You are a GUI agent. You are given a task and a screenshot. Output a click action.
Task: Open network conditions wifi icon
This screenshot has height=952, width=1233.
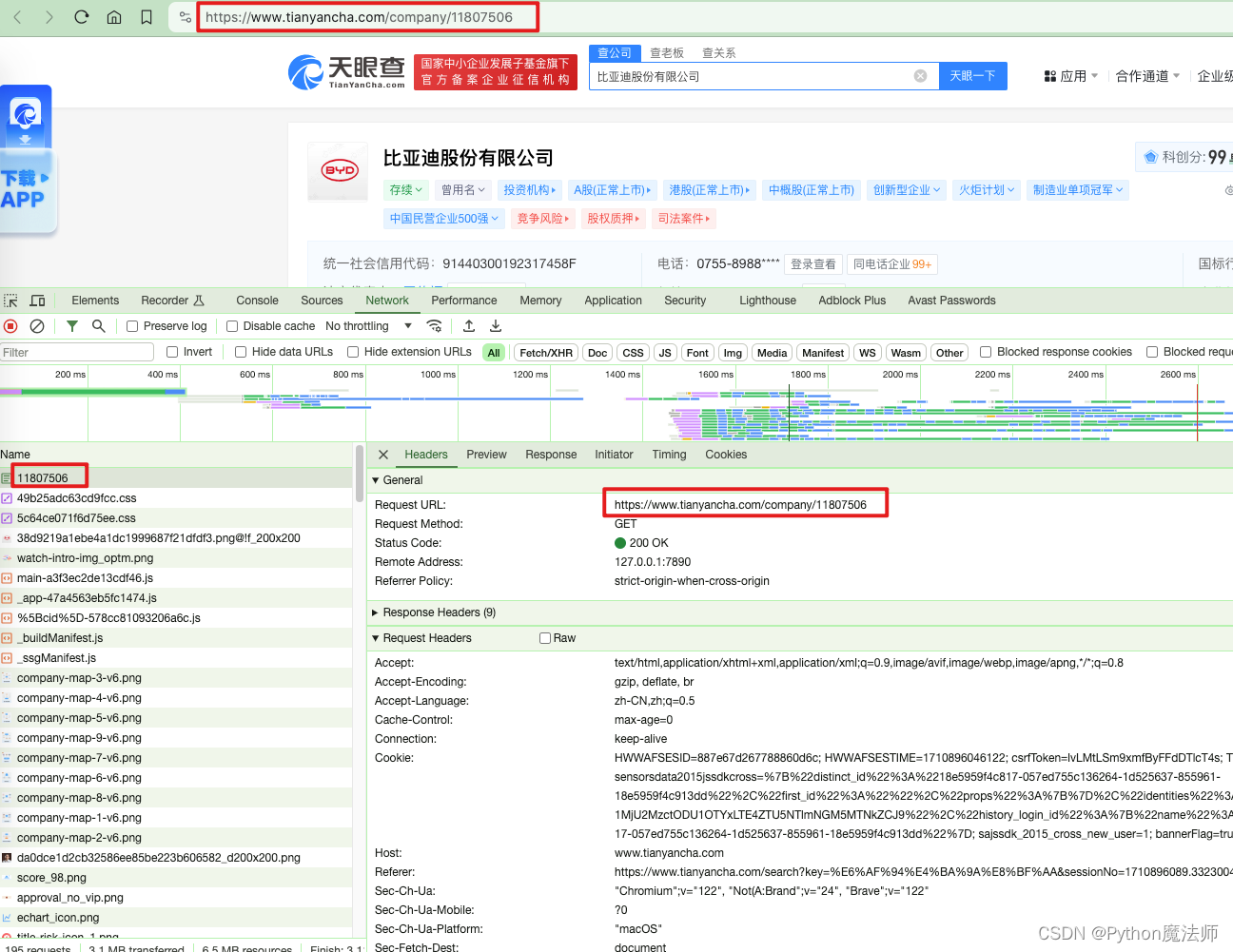[434, 326]
